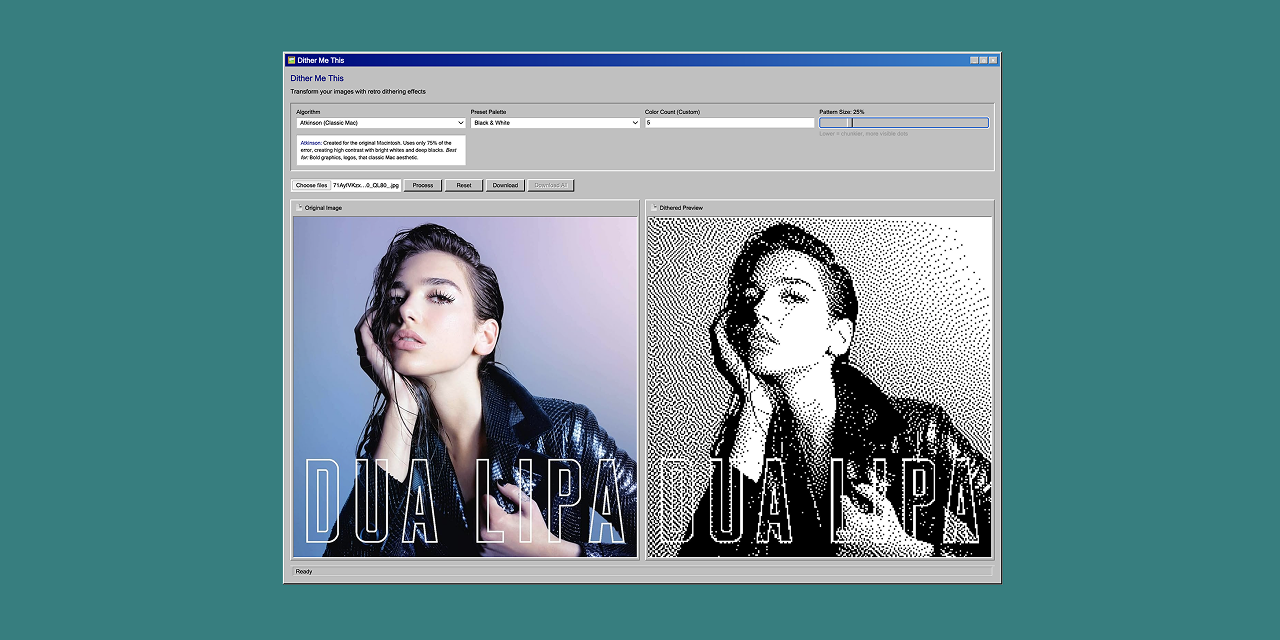Click the greyed-out Download All button

point(550,185)
